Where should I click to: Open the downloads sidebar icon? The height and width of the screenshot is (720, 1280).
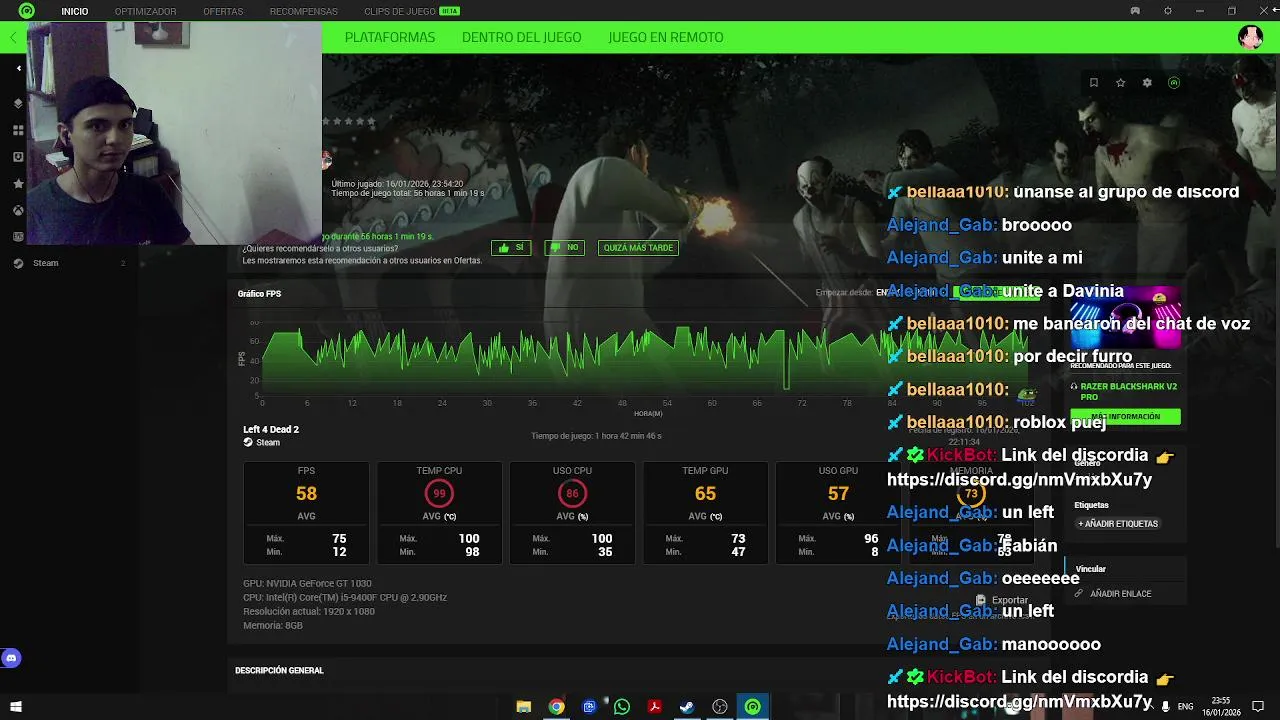pos(18,157)
